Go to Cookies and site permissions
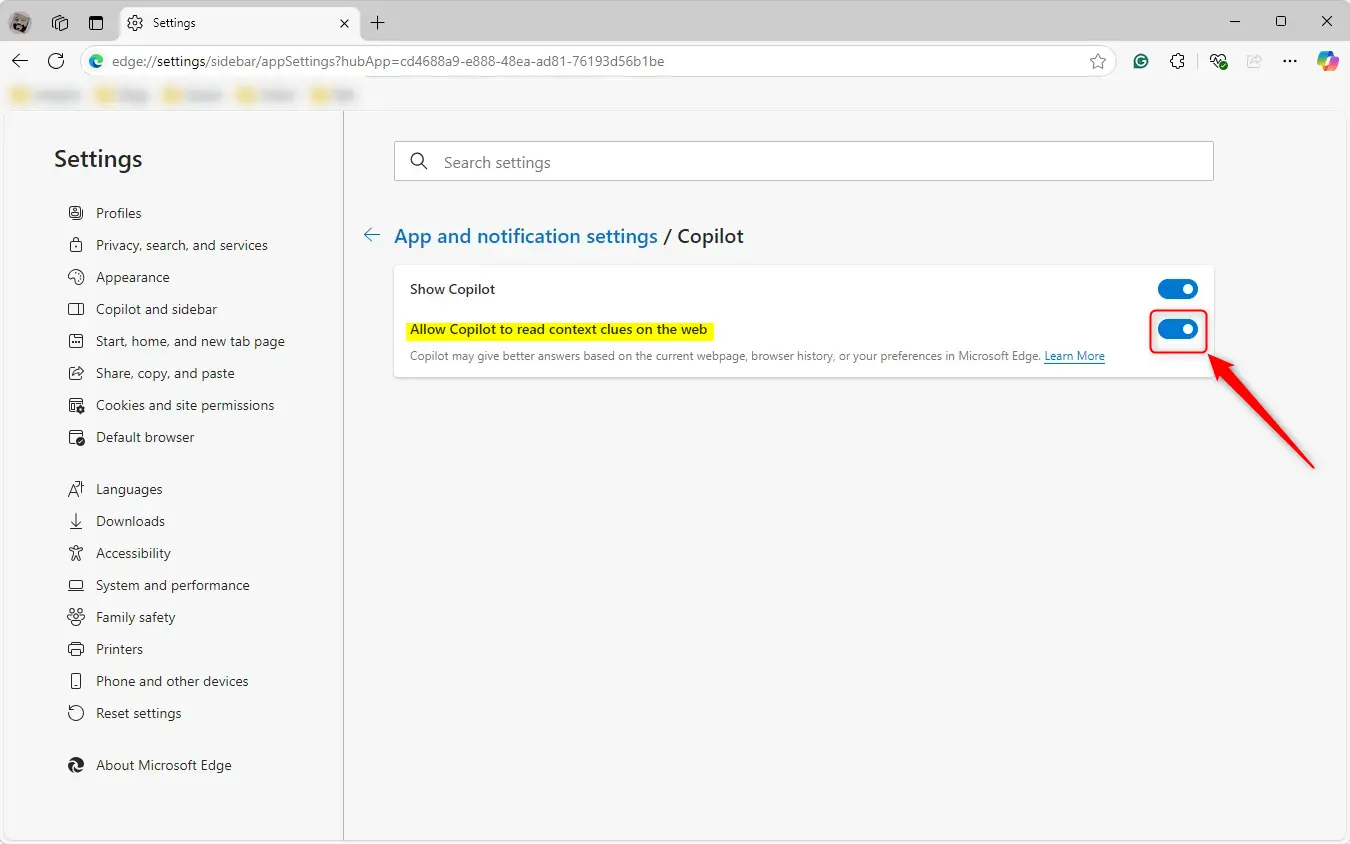 tap(184, 405)
